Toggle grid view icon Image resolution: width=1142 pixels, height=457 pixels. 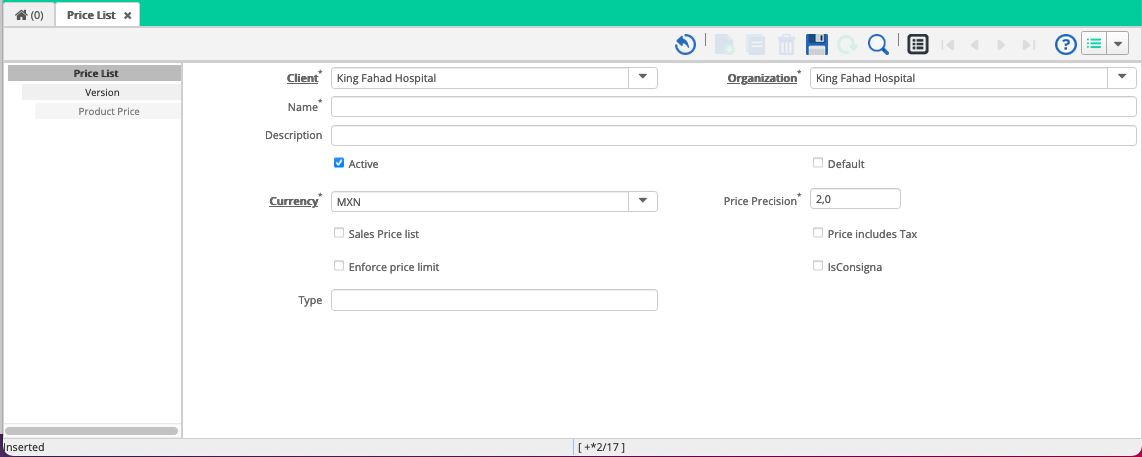point(918,44)
